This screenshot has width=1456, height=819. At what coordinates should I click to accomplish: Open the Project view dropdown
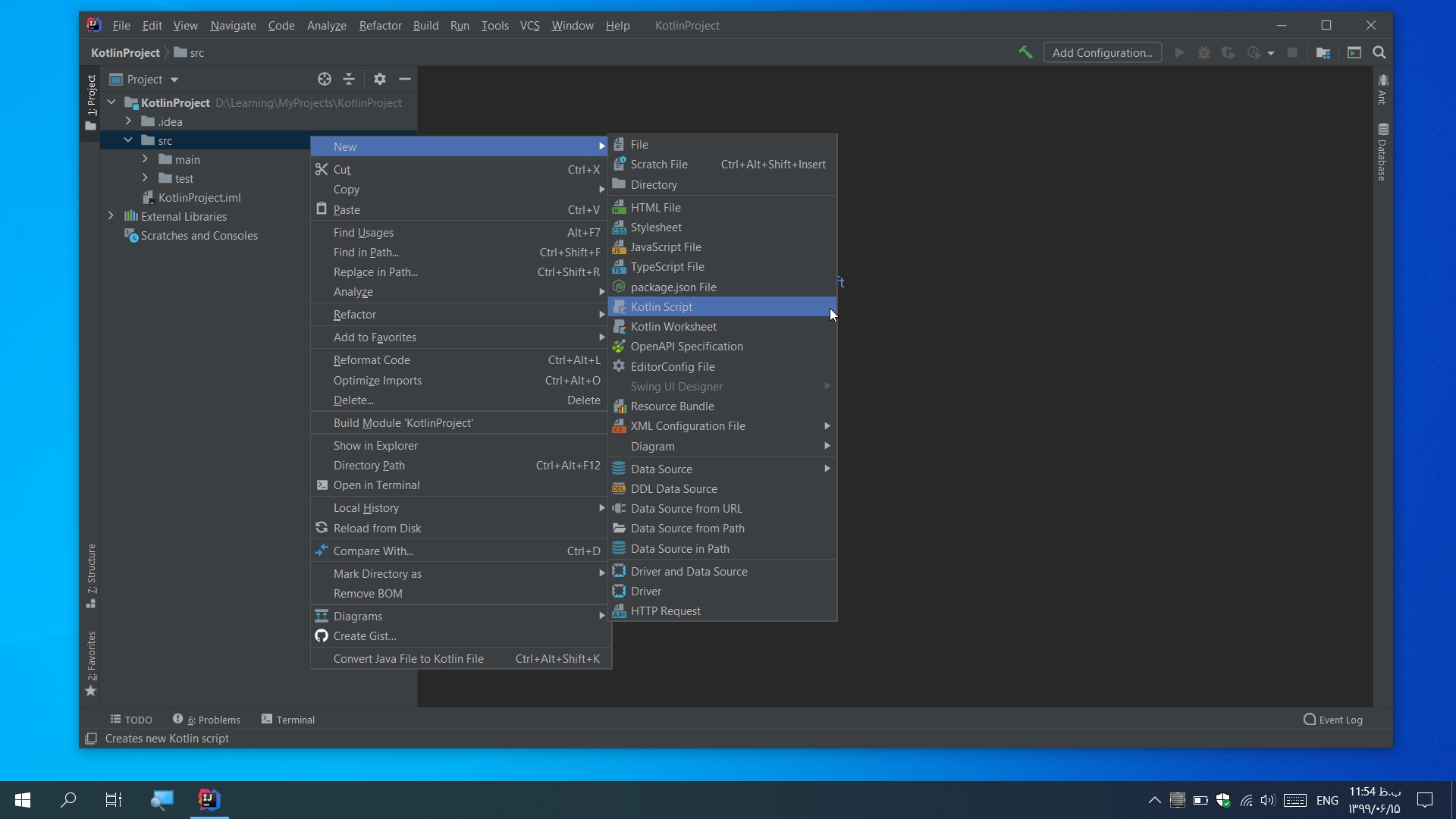tap(144, 79)
